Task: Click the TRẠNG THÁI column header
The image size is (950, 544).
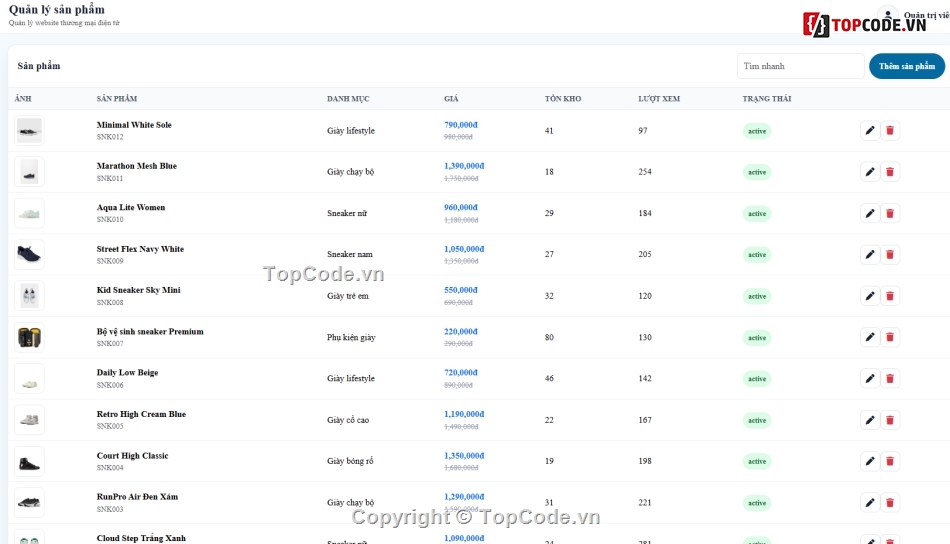Action: tap(766, 99)
